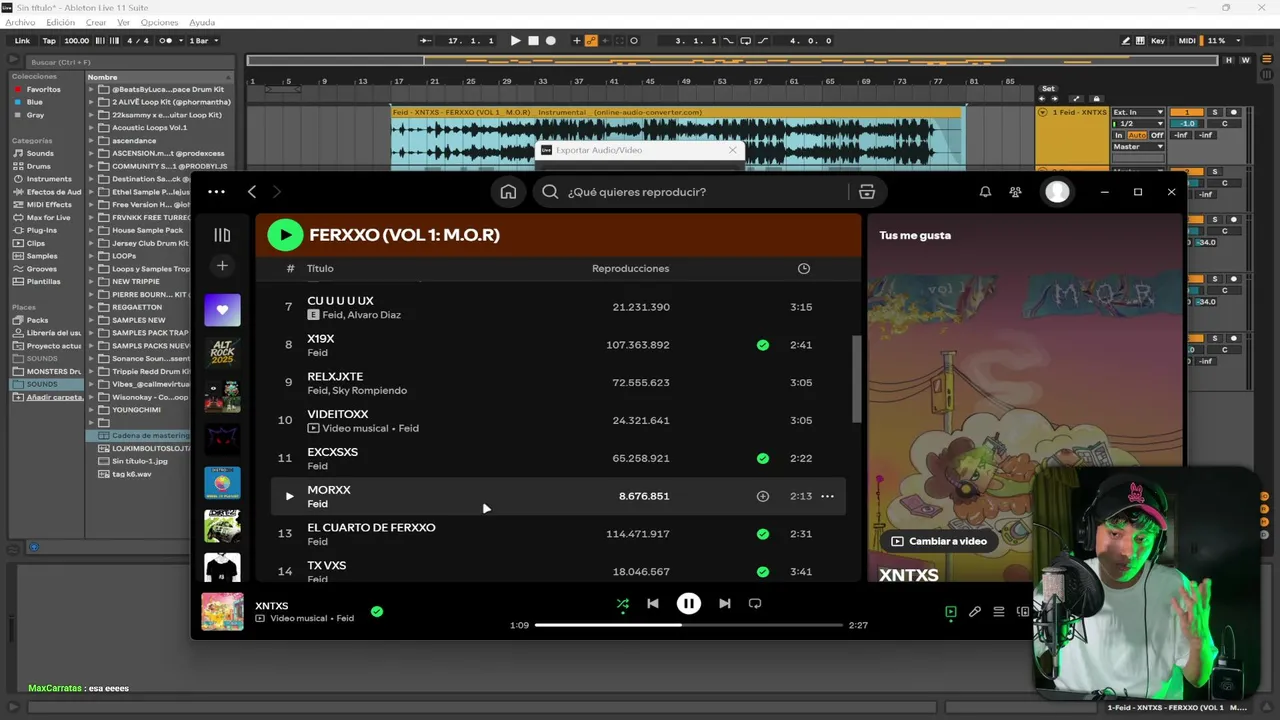The width and height of the screenshot is (1280, 720).
Task: Select Favoritos red collection
Action: click(x=43, y=89)
